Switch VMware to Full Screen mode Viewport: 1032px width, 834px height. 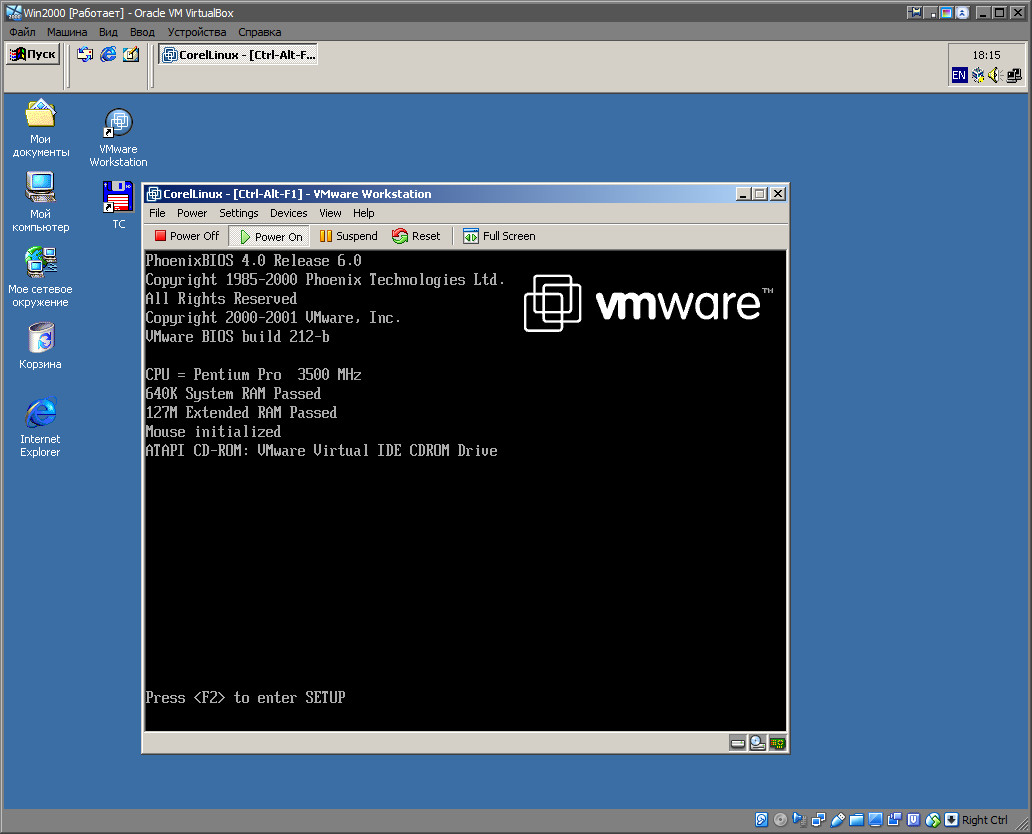pos(500,236)
